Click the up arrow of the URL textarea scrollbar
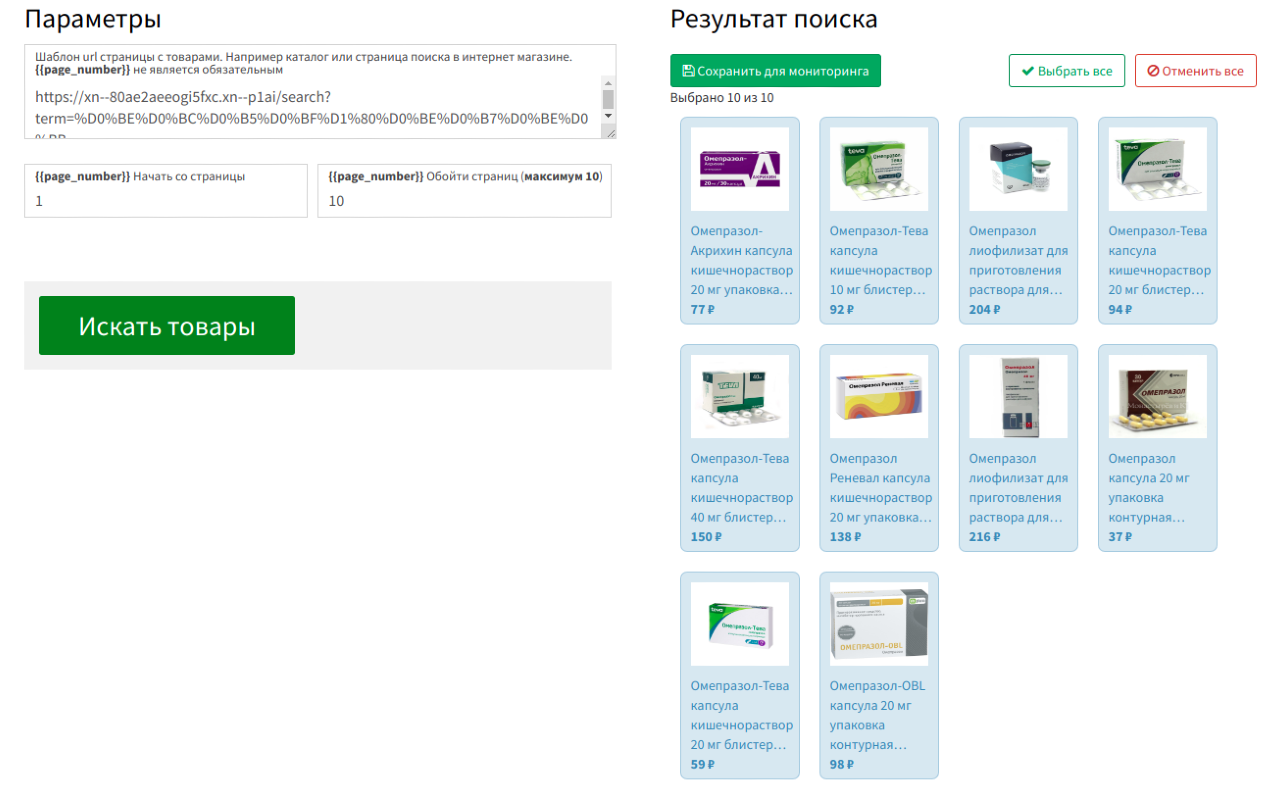The height and width of the screenshot is (800, 1280). pyautogui.click(x=608, y=82)
